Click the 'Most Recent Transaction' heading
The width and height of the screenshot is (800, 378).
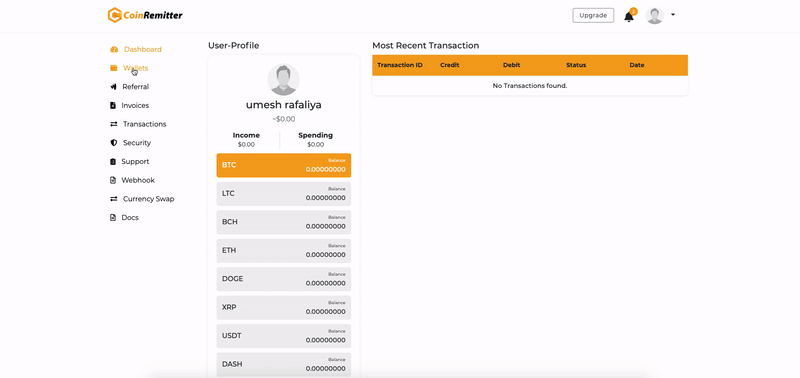click(x=426, y=45)
